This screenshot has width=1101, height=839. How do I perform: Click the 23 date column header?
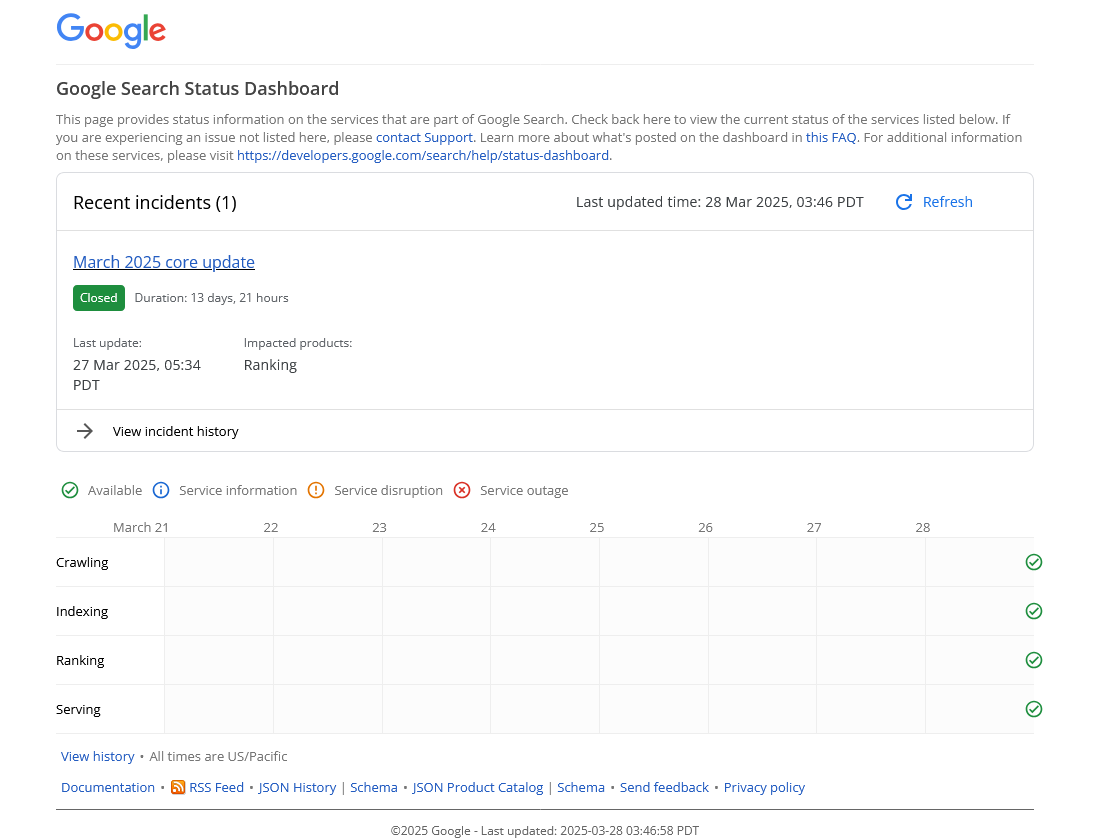coord(379,527)
